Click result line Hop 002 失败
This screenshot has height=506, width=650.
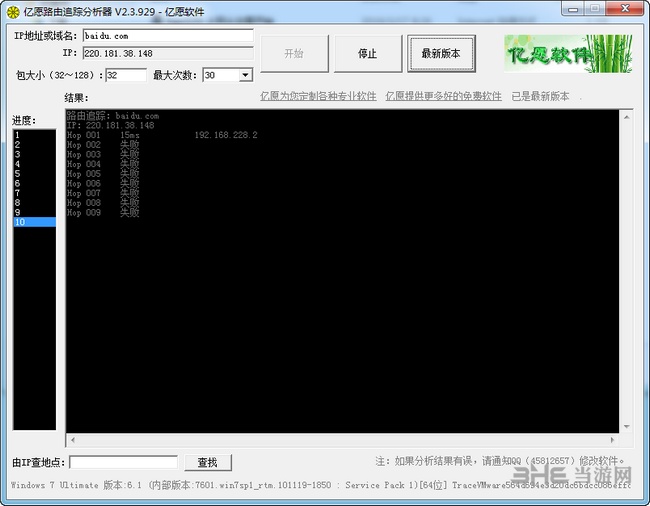(x=103, y=145)
